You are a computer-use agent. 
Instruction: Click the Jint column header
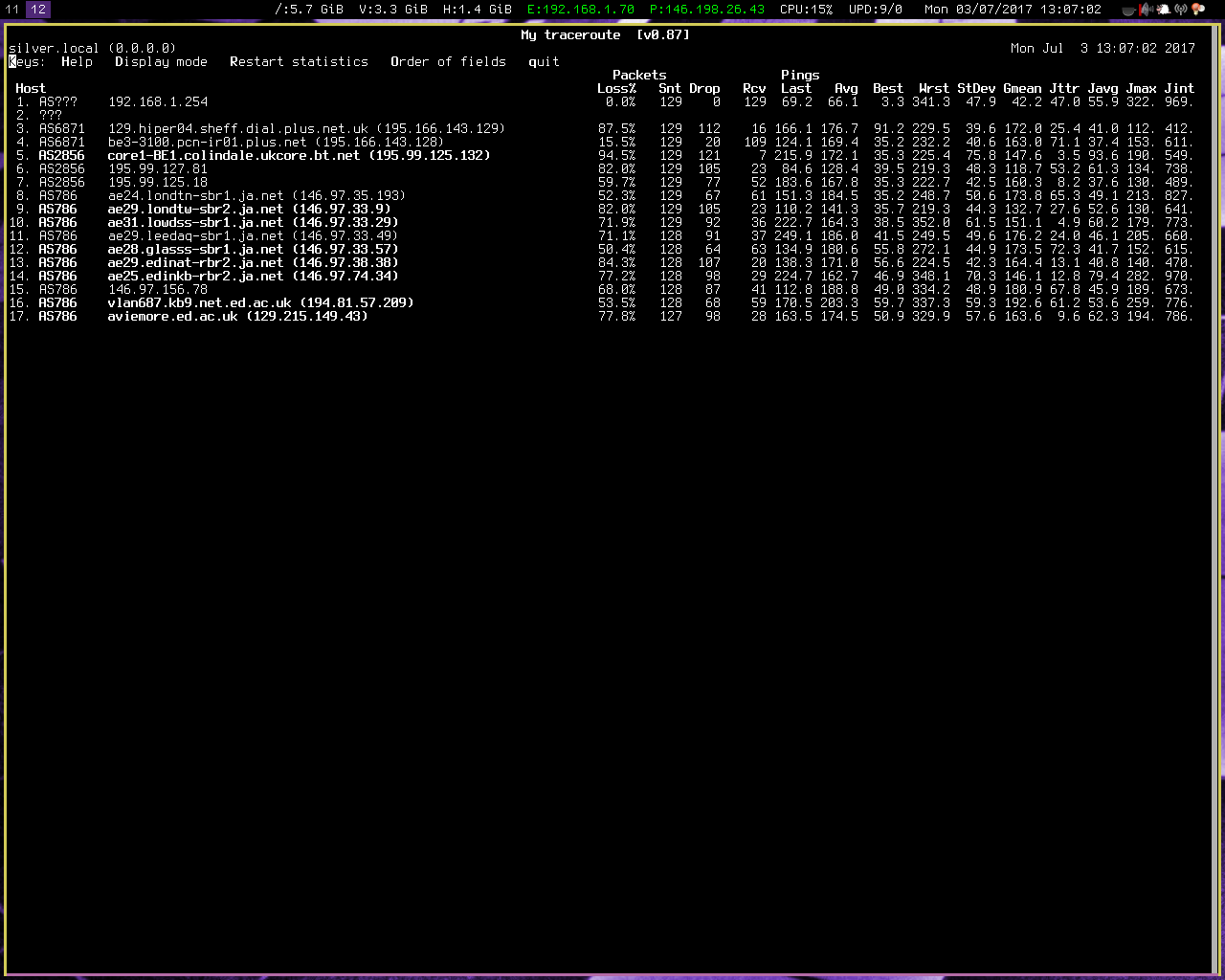(1179, 88)
